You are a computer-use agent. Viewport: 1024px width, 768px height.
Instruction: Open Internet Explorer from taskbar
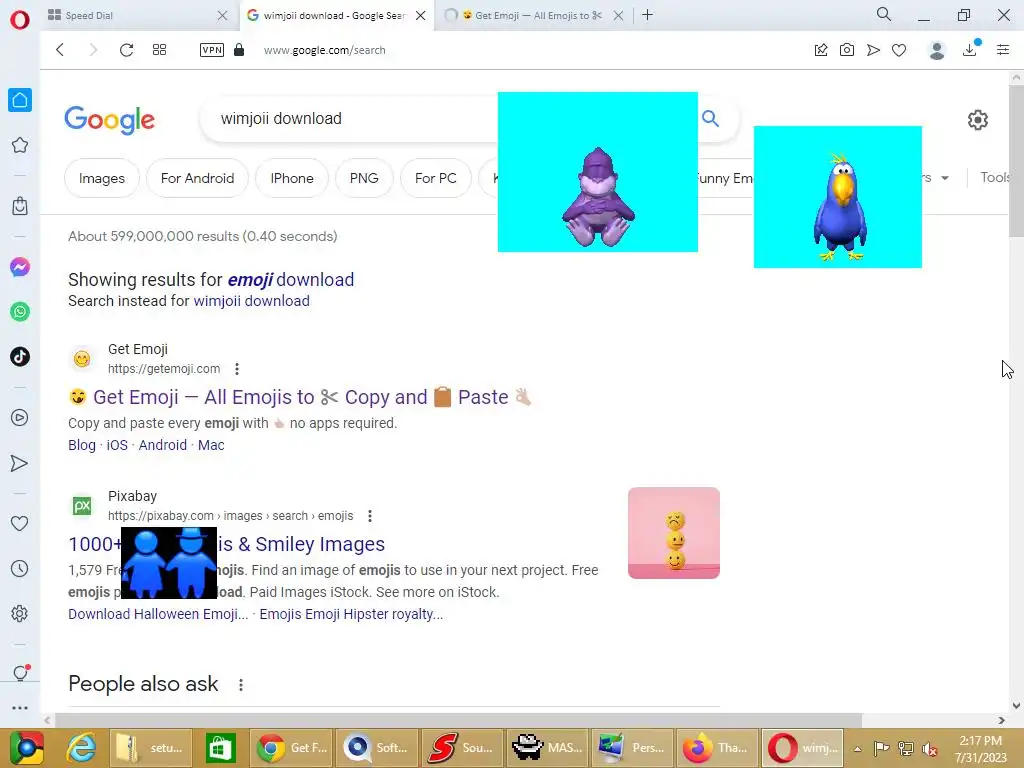pos(81,748)
